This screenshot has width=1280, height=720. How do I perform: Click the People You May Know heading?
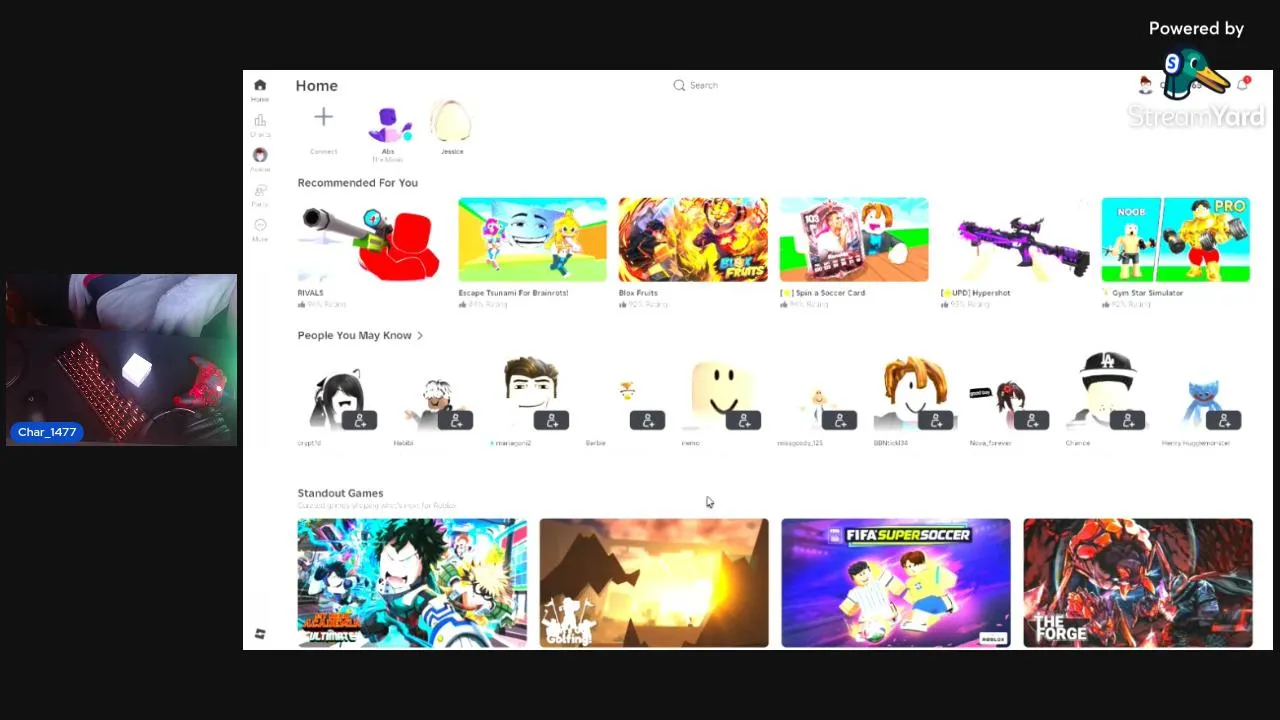[x=354, y=336]
